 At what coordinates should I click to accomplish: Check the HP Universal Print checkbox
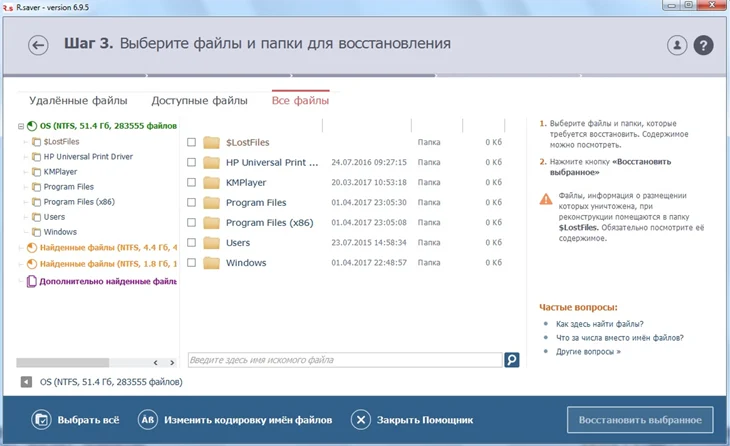[x=191, y=162]
